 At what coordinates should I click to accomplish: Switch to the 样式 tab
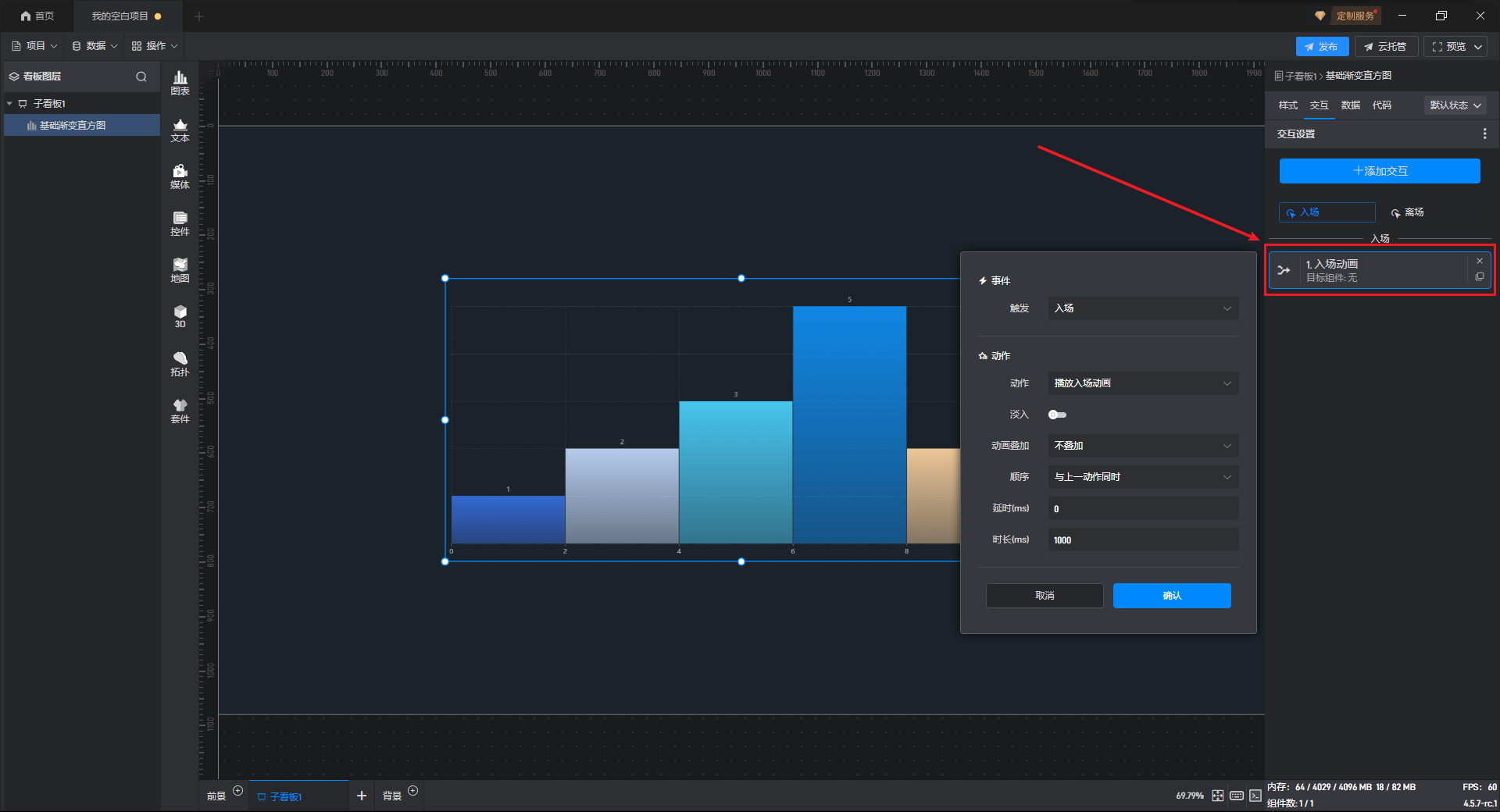[1288, 105]
